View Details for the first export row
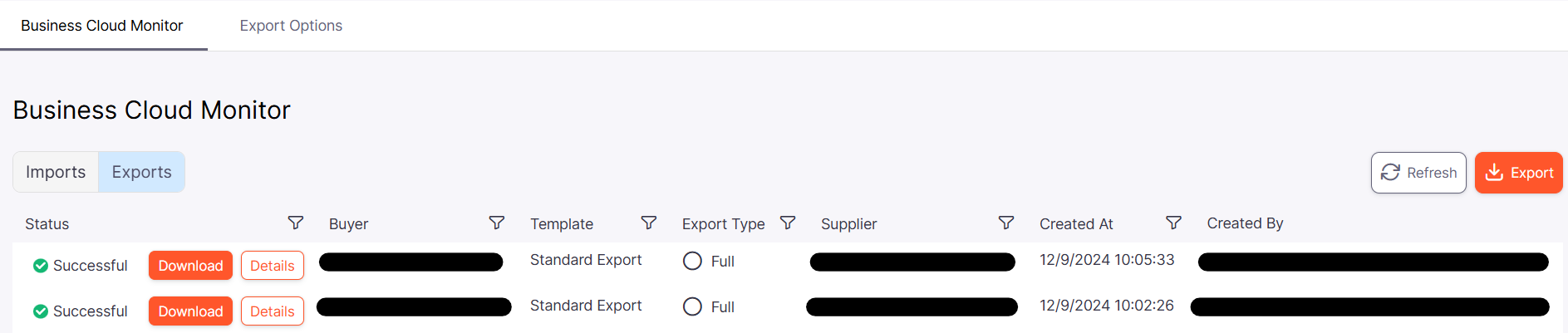 tap(273, 266)
